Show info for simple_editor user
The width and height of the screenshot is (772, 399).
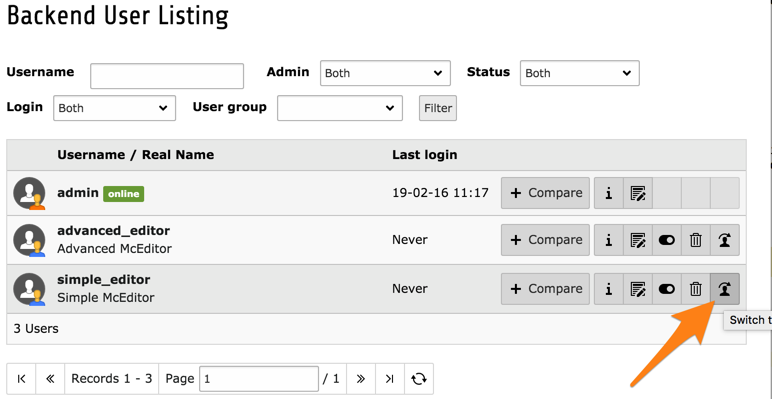click(609, 289)
